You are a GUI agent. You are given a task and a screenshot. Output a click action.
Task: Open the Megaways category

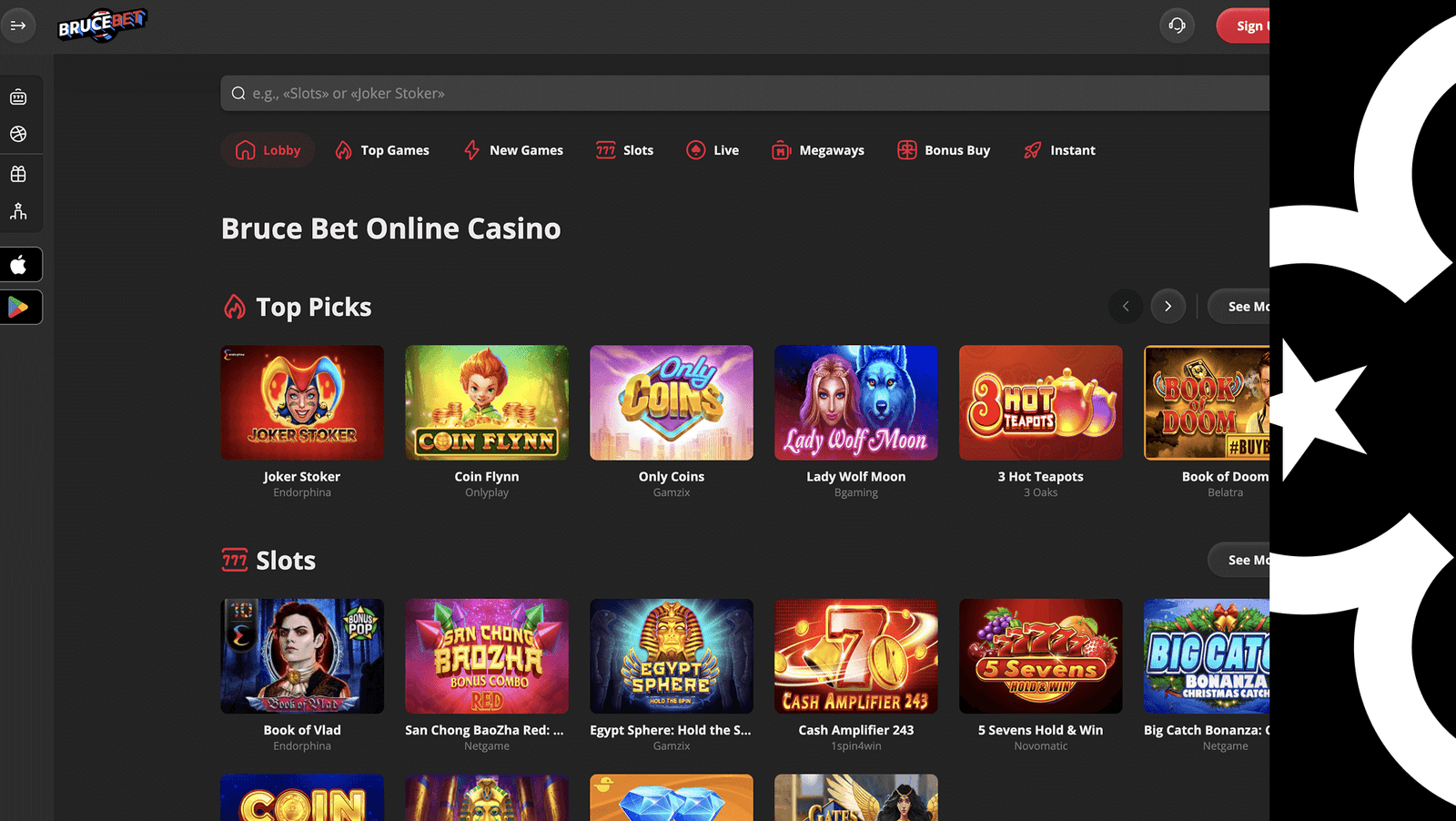tap(818, 150)
